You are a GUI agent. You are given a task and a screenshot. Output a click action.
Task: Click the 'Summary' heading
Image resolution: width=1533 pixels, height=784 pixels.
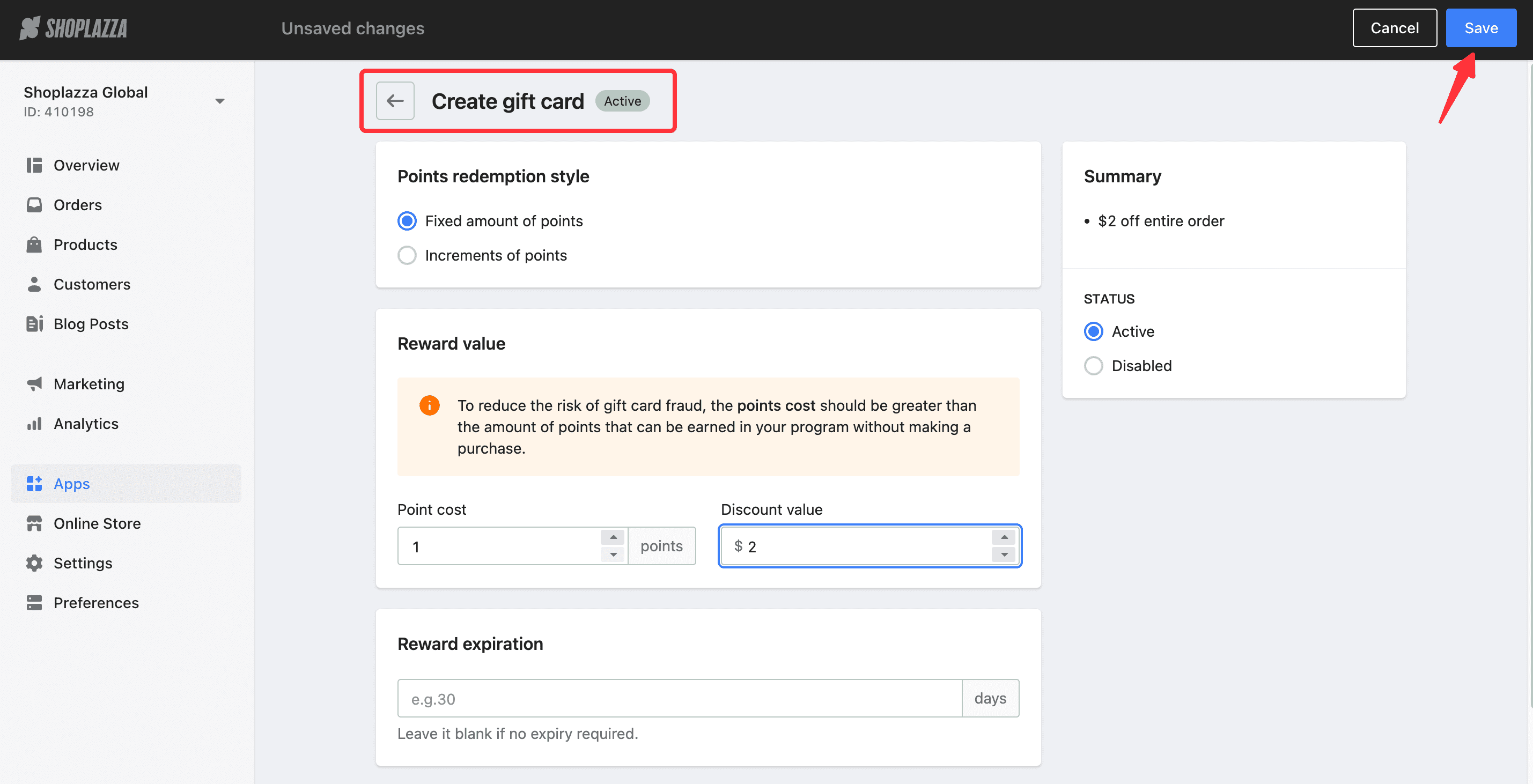pyautogui.click(x=1122, y=176)
